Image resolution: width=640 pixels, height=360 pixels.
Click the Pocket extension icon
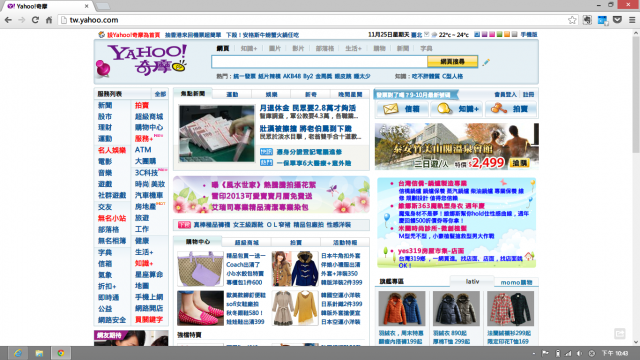[x=618, y=20]
